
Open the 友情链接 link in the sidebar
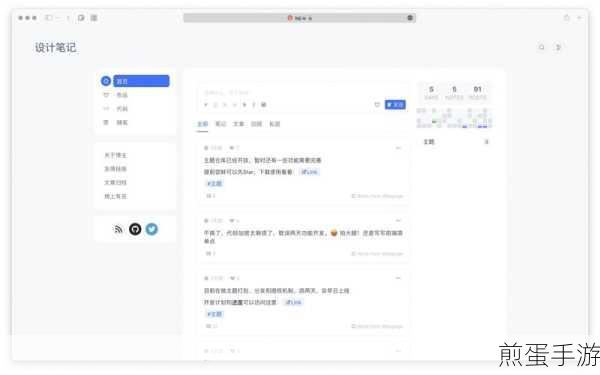tap(115, 169)
